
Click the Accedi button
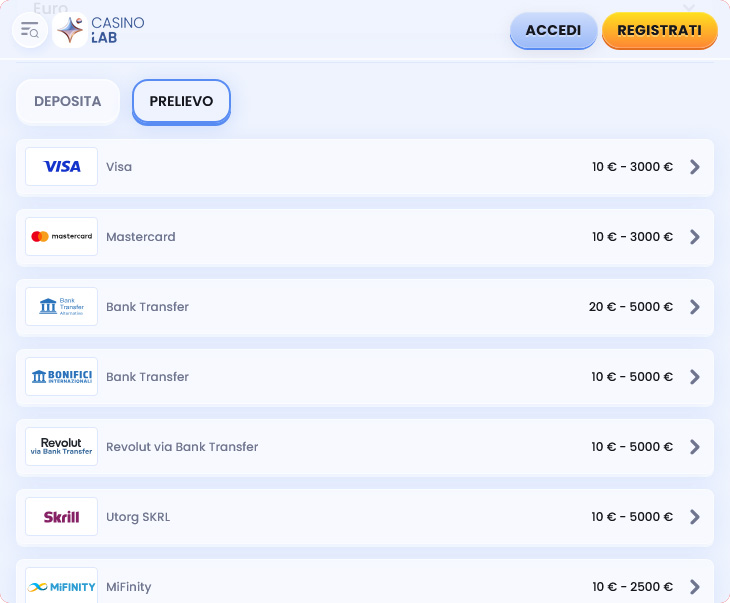click(x=554, y=30)
